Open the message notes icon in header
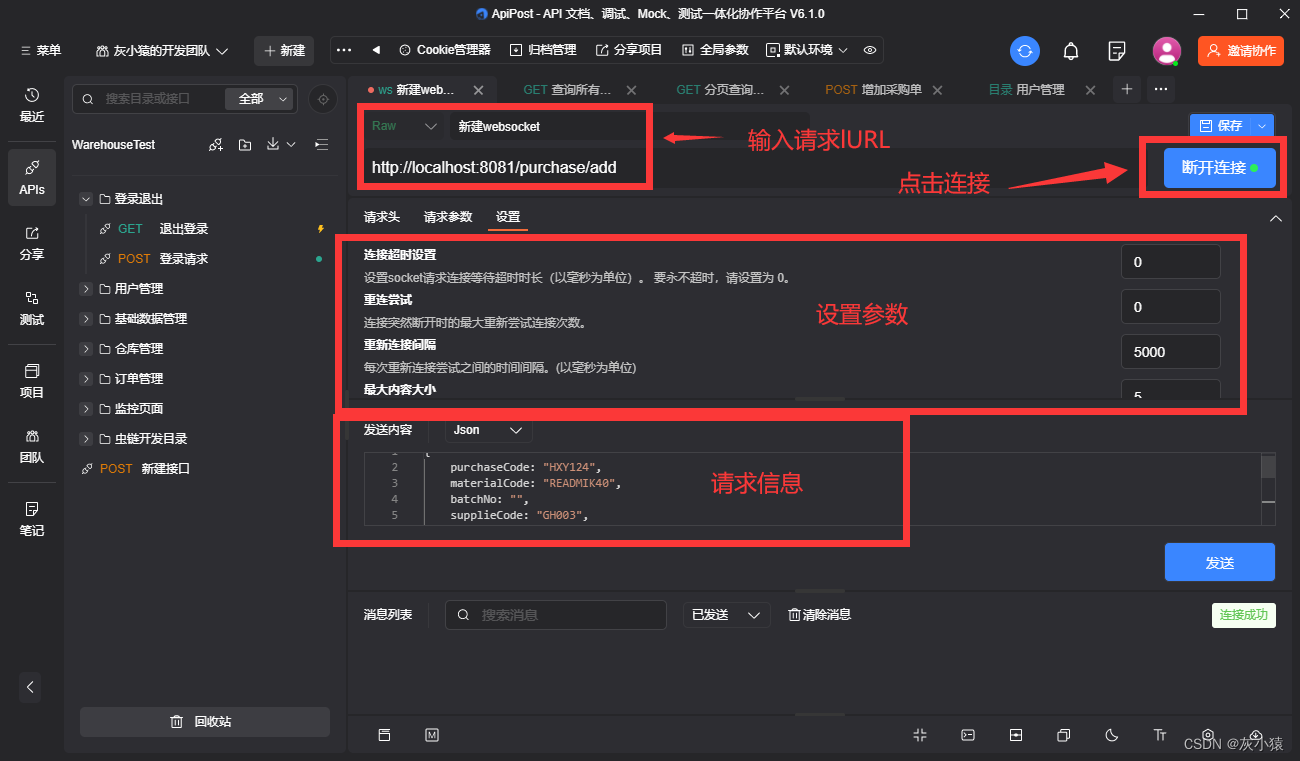The height and width of the screenshot is (761, 1300). coord(1117,51)
